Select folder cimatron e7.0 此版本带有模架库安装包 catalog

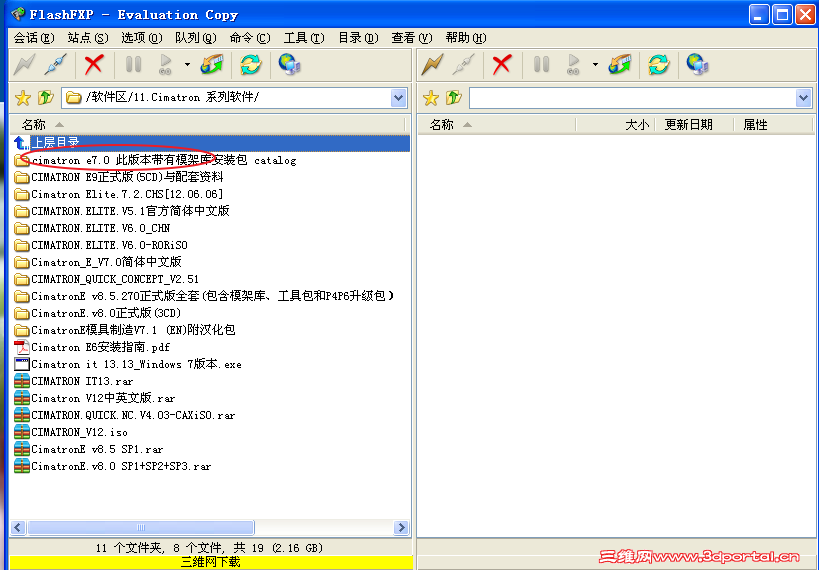pos(156,160)
